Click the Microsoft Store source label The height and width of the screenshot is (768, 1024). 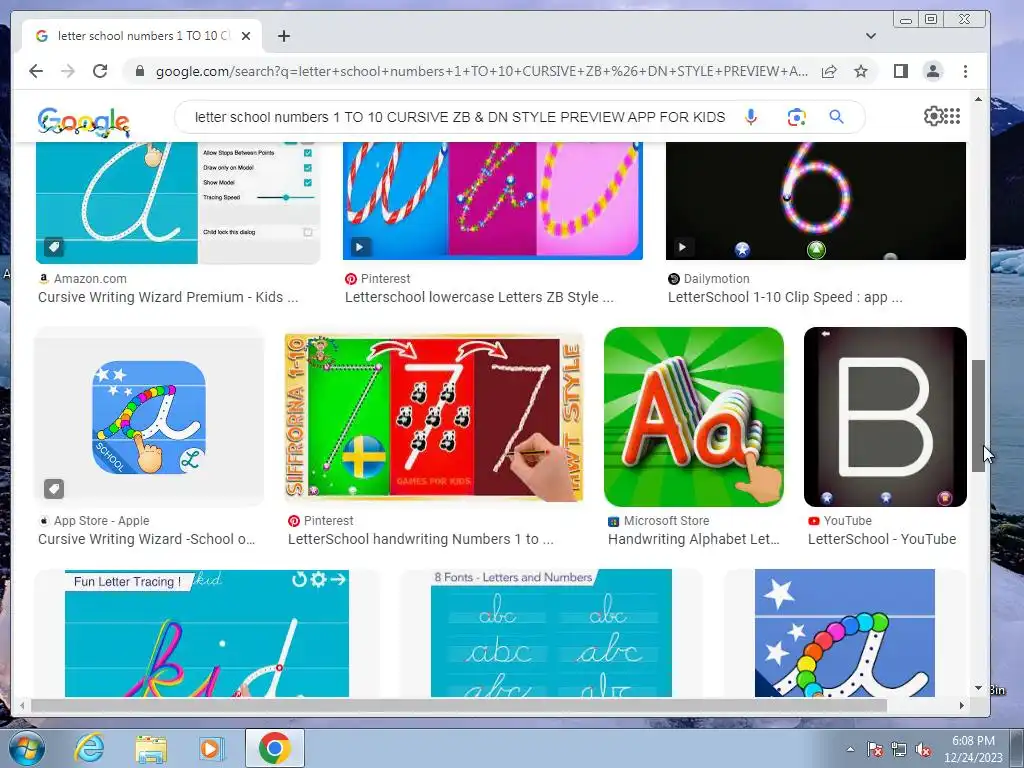click(x=666, y=521)
